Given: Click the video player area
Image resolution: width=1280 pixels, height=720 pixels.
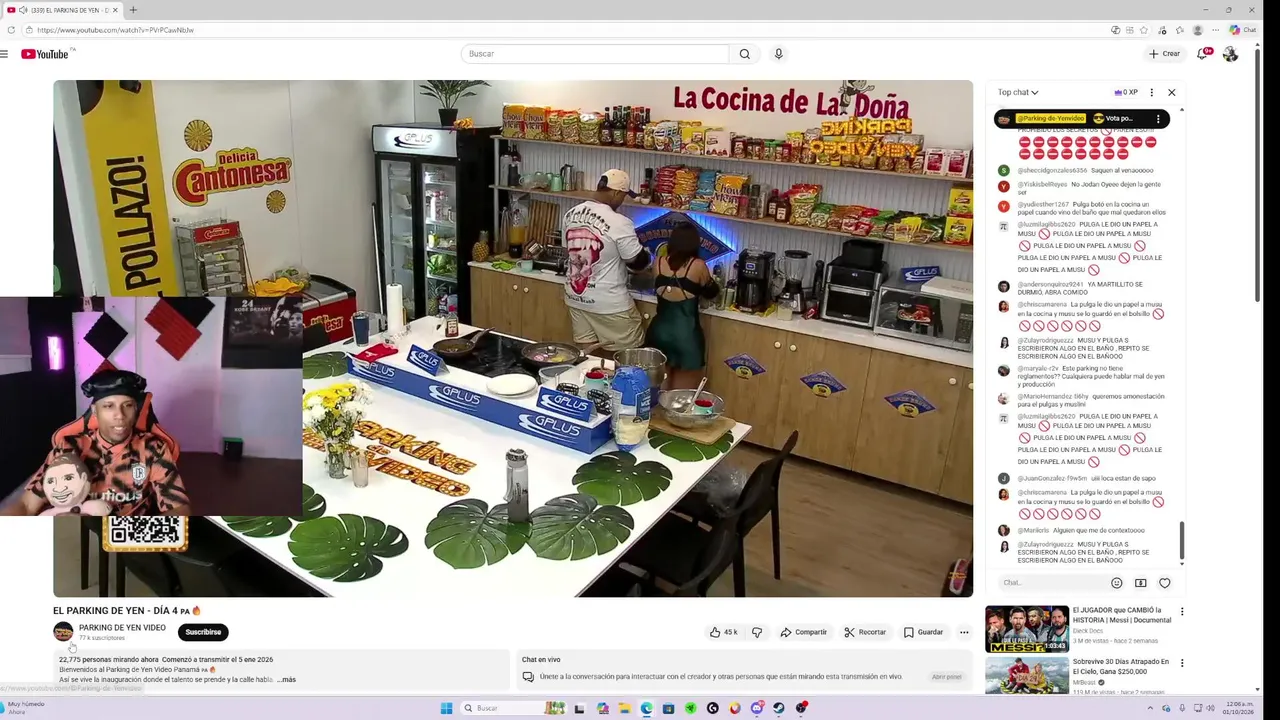Looking at the screenshot, I should 513,338.
